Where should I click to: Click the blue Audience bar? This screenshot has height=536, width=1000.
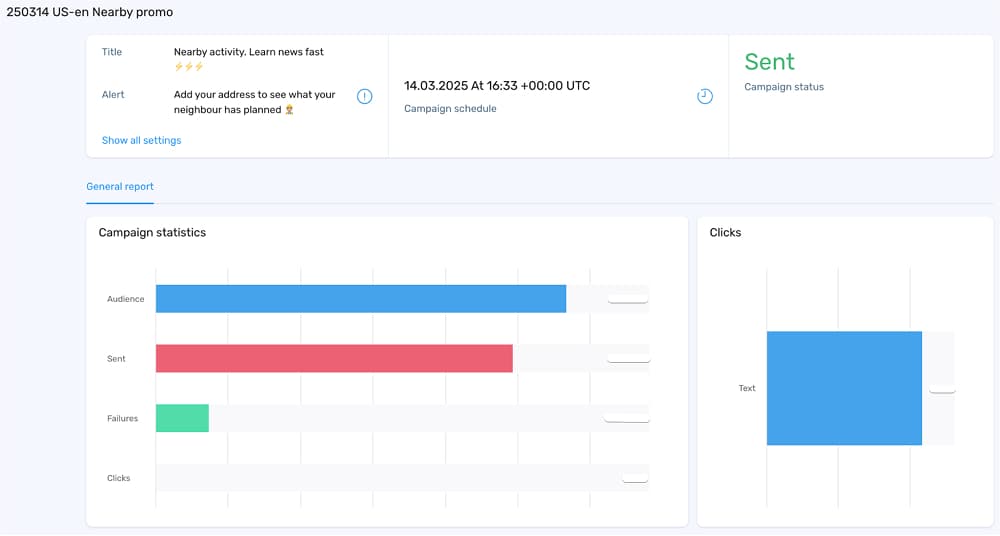click(x=360, y=299)
